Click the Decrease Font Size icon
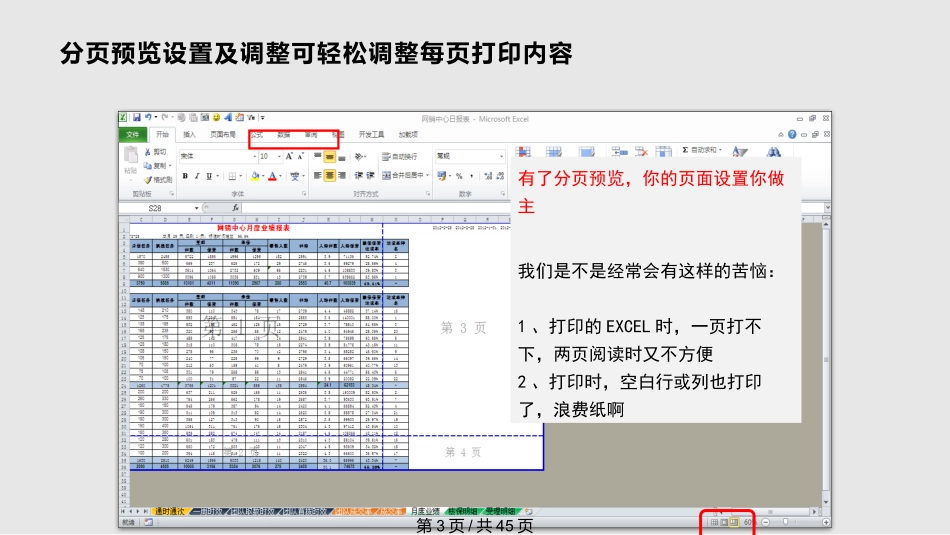This screenshot has height=535, width=950. (301, 156)
